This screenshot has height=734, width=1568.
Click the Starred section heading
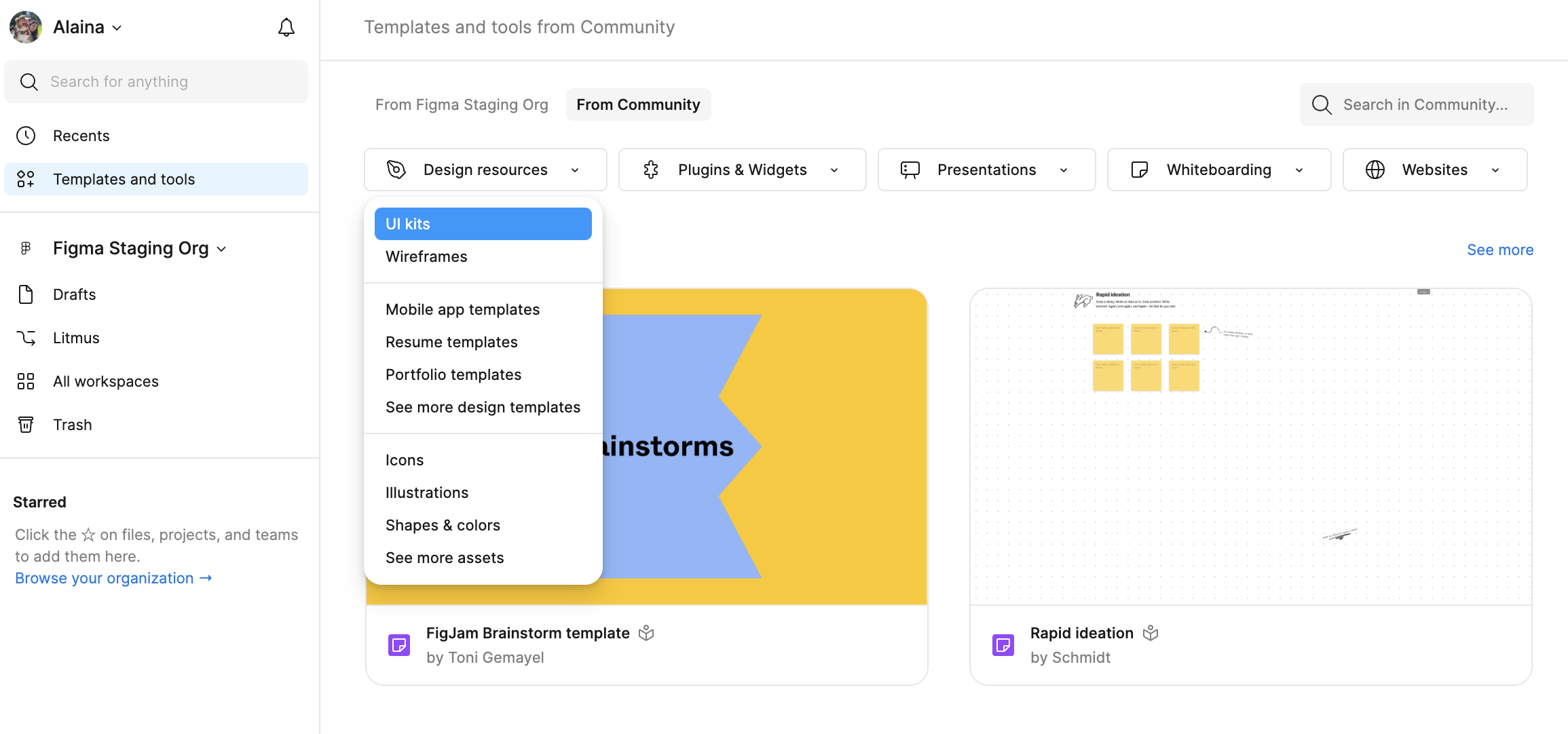pyautogui.click(x=39, y=502)
